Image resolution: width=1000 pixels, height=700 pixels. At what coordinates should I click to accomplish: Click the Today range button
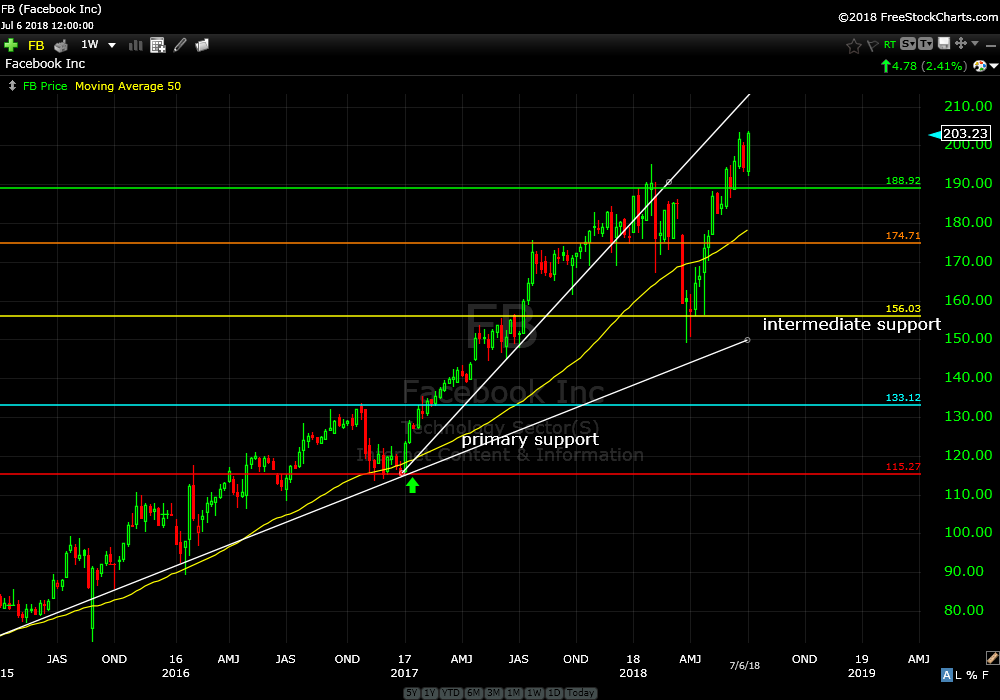[579, 693]
